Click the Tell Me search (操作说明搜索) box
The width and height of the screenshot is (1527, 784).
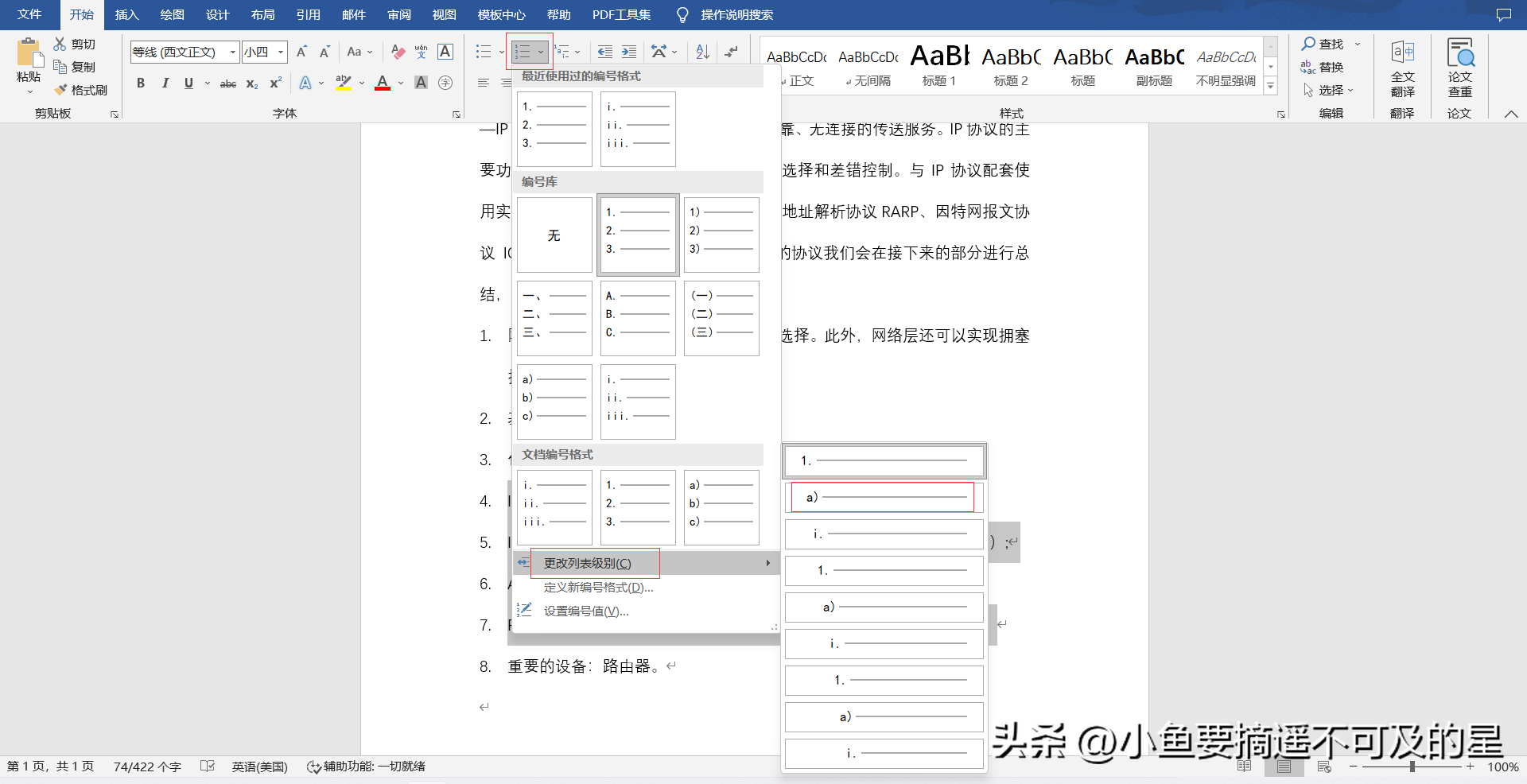click(724, 14)
